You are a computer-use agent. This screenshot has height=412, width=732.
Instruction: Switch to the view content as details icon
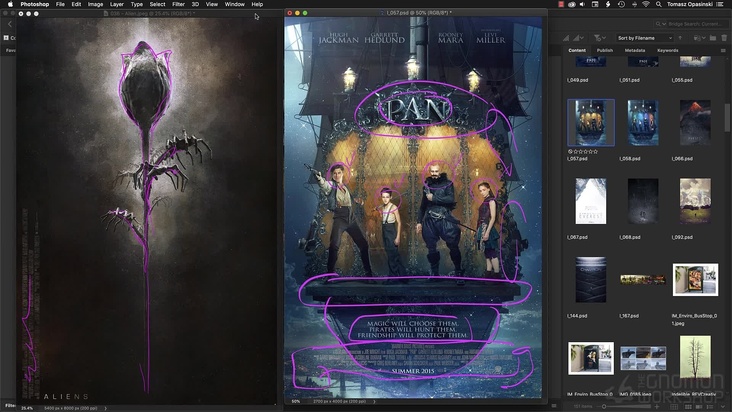(x=699, y=407)
